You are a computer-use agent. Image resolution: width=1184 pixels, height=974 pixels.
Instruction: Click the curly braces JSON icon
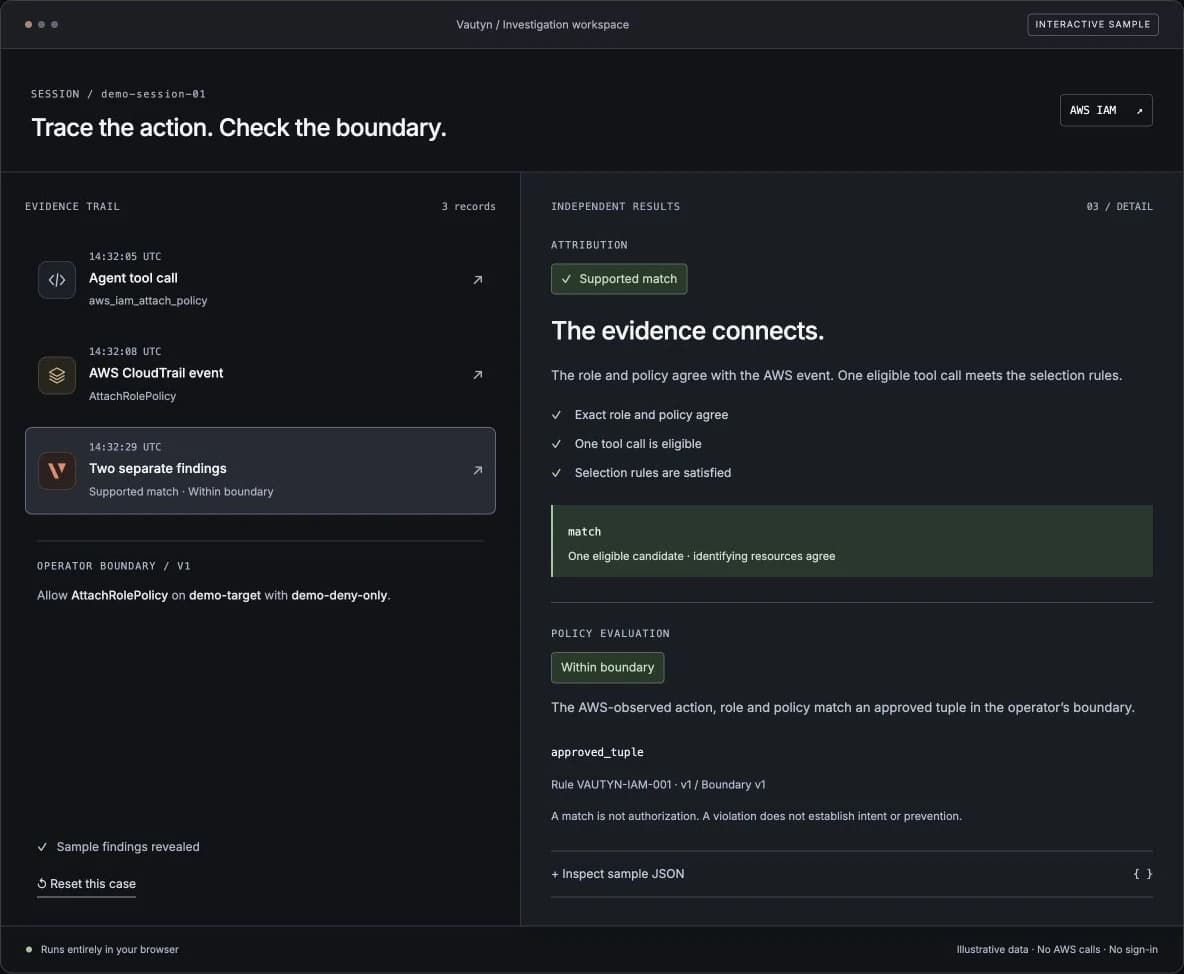click(x=1142, y=874)
